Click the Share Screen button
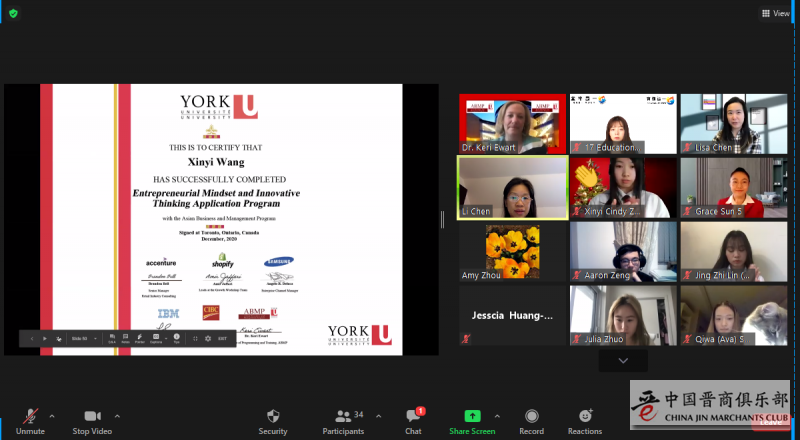This screenshot has height=440, width=800. 472,419
